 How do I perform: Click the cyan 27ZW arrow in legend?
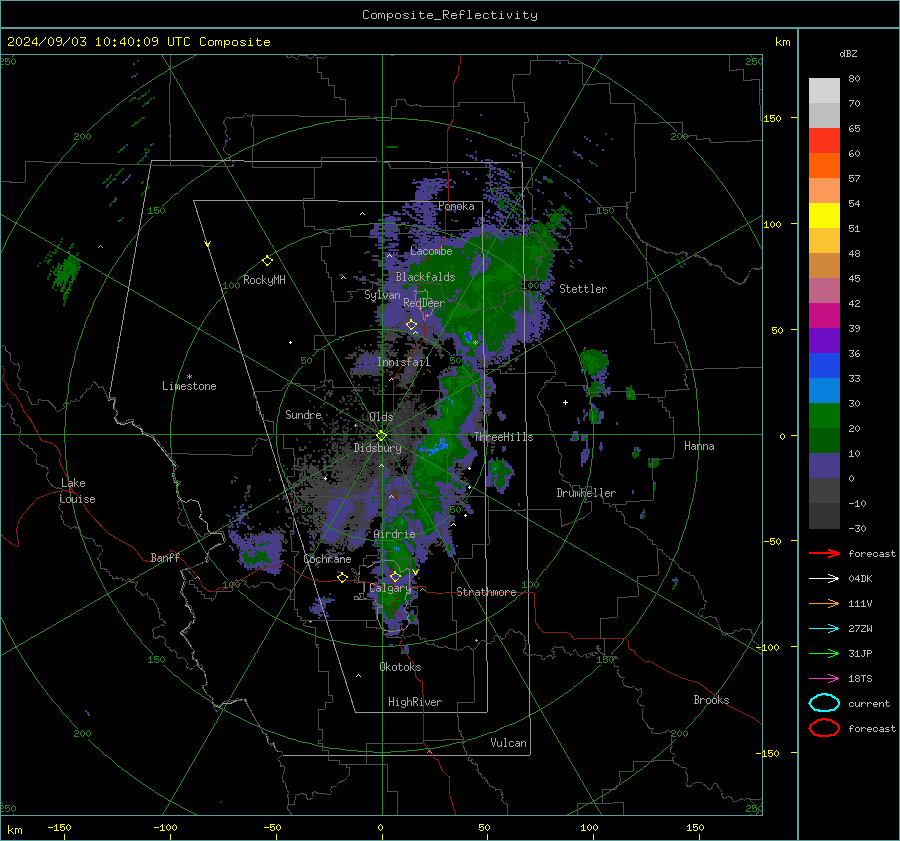tap(824, 629)
